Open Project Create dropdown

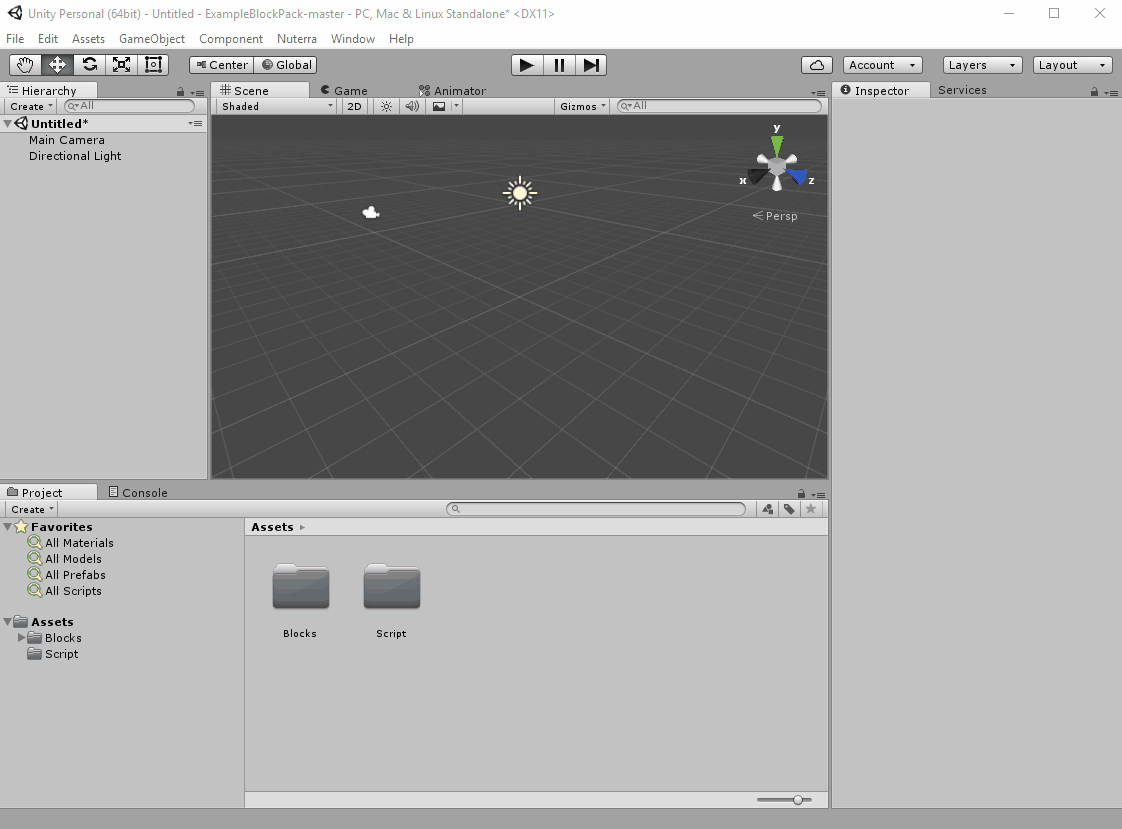pos(31,509)
